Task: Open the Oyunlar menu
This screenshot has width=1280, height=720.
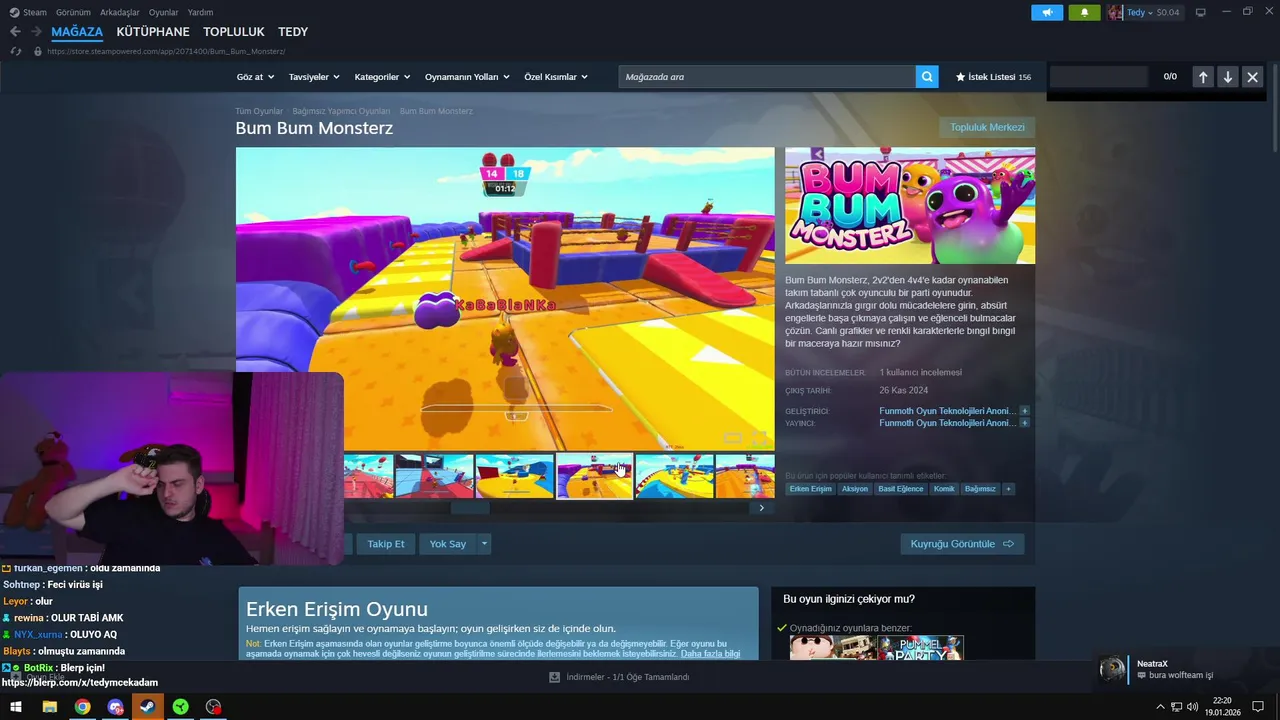Action: [163, 12]
